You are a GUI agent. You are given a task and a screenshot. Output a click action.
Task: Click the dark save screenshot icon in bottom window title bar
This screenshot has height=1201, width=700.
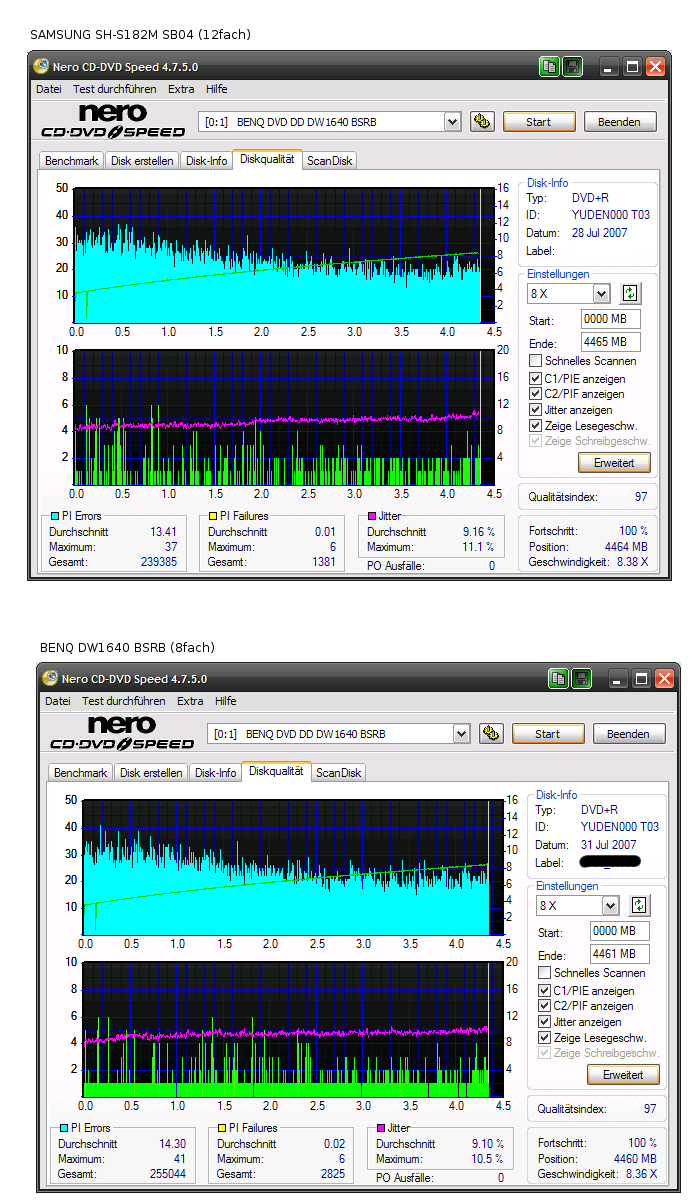pos(582,679)
